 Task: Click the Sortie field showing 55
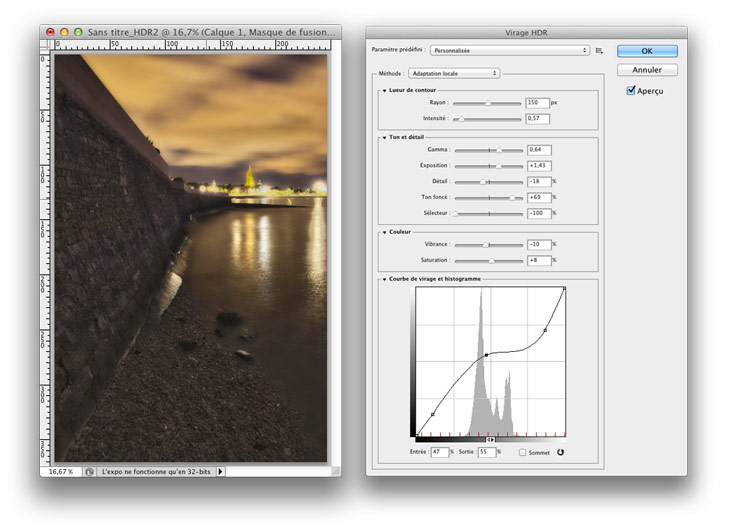coord(487,452)
